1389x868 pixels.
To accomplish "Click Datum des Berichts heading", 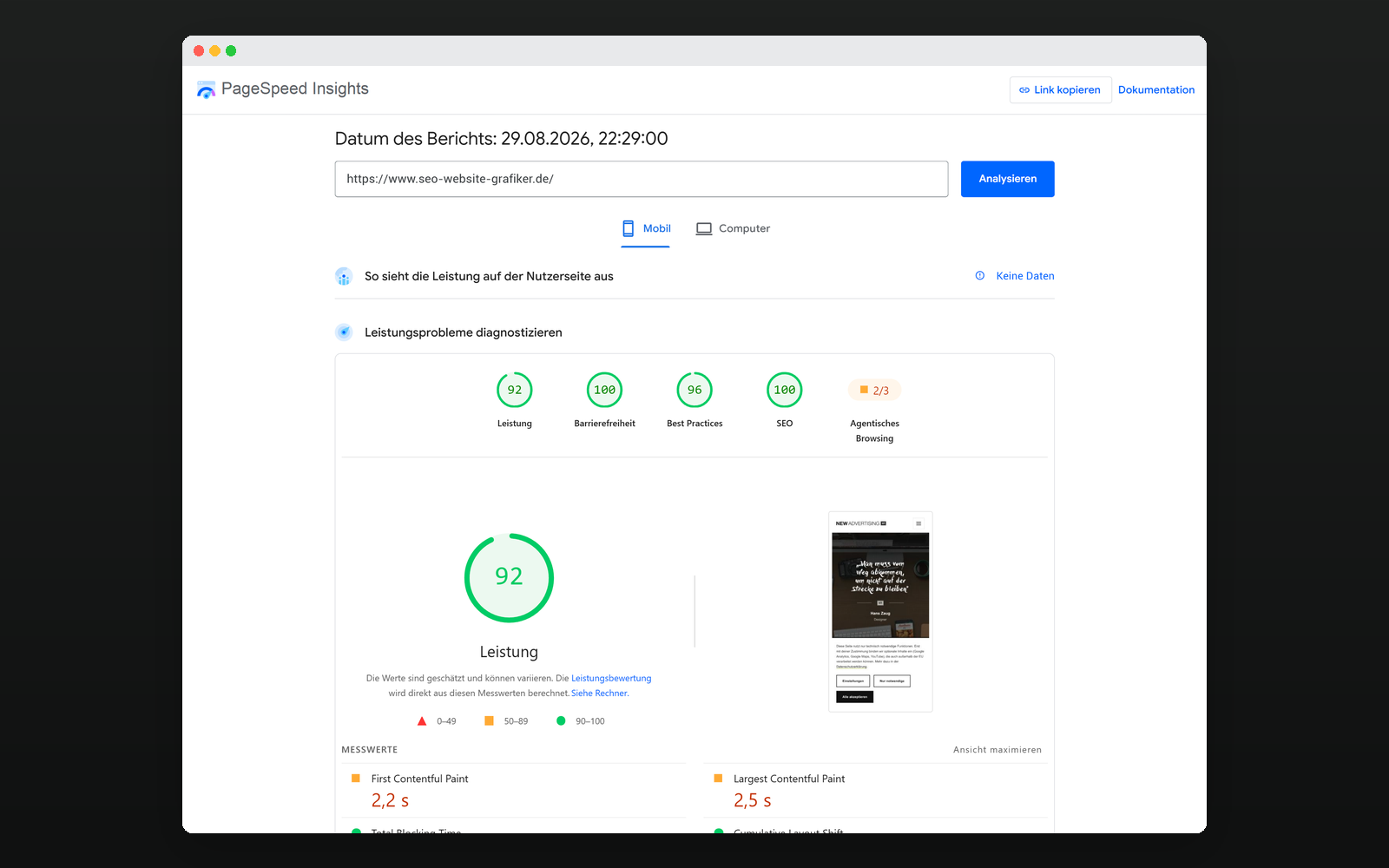I will 502,139.
